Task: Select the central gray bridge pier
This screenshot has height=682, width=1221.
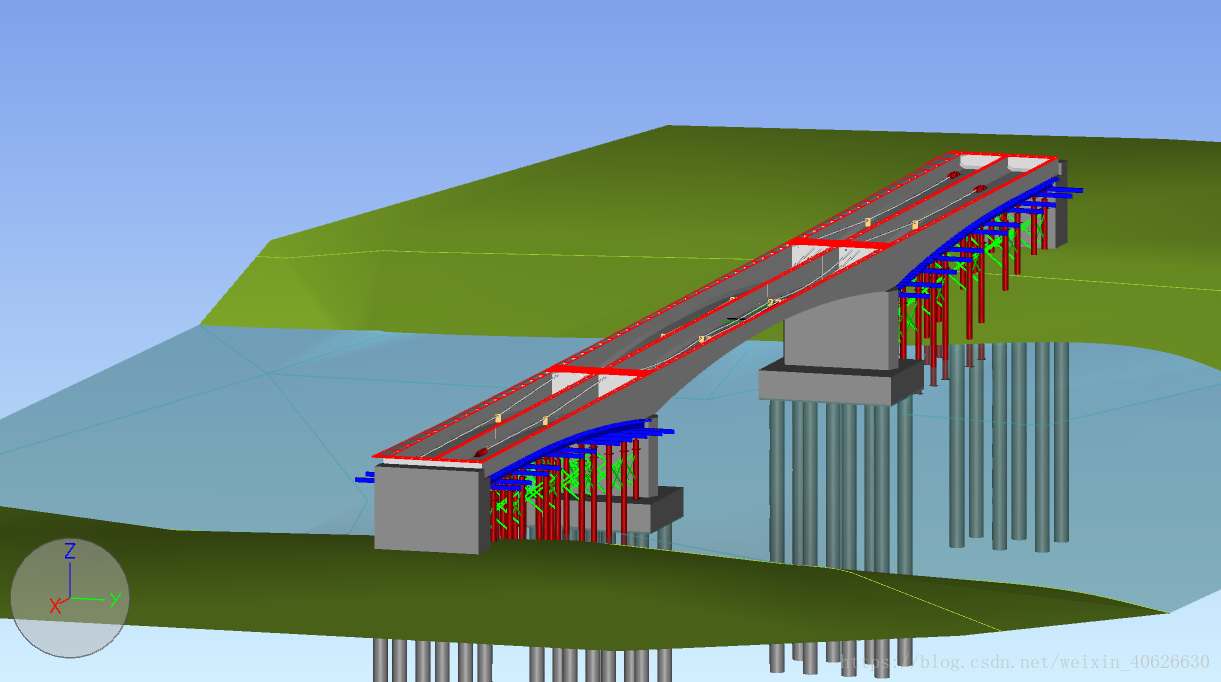Action: (840, 328)
